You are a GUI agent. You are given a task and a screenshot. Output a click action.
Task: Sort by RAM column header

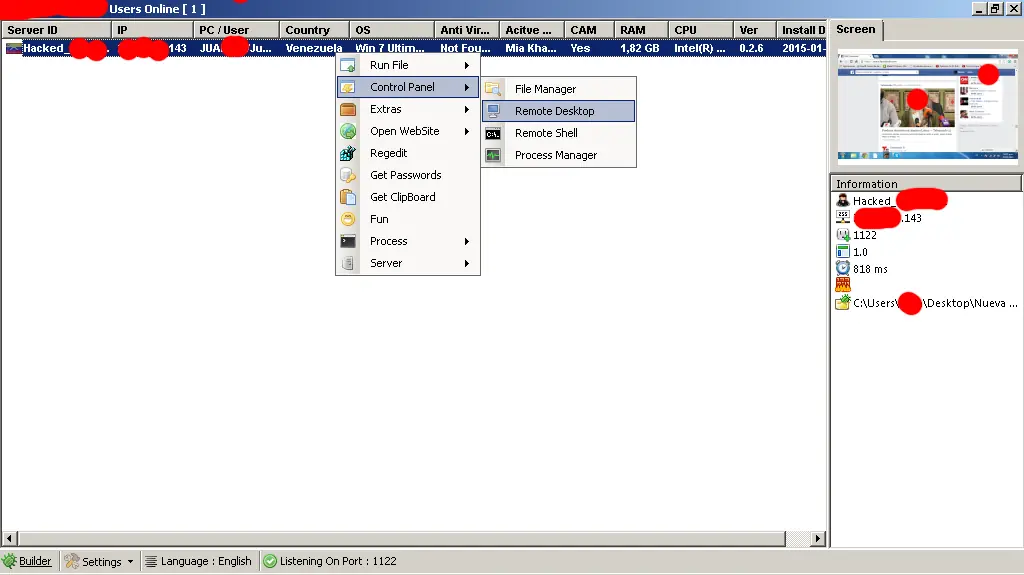pos(641,30)
